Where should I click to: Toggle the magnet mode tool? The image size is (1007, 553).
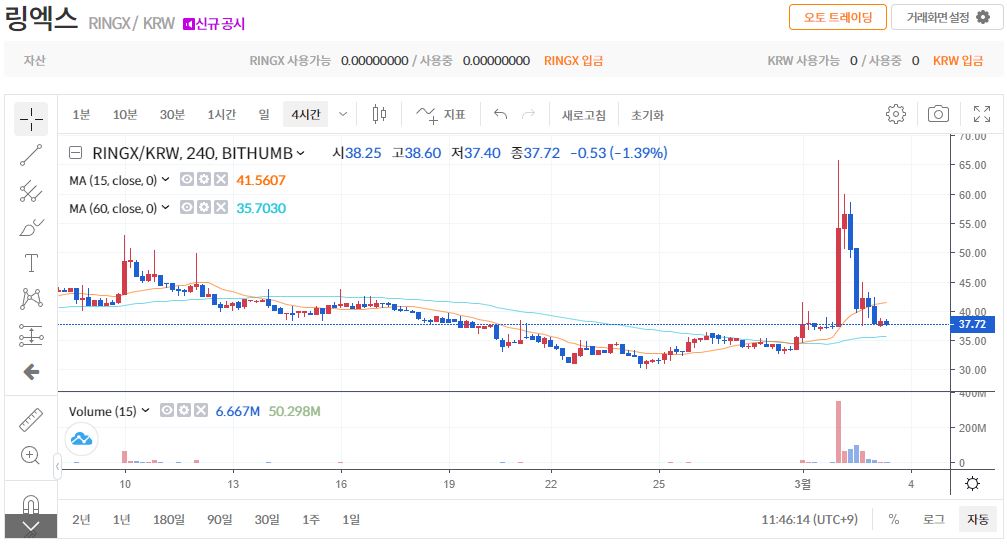coord(31,504)
